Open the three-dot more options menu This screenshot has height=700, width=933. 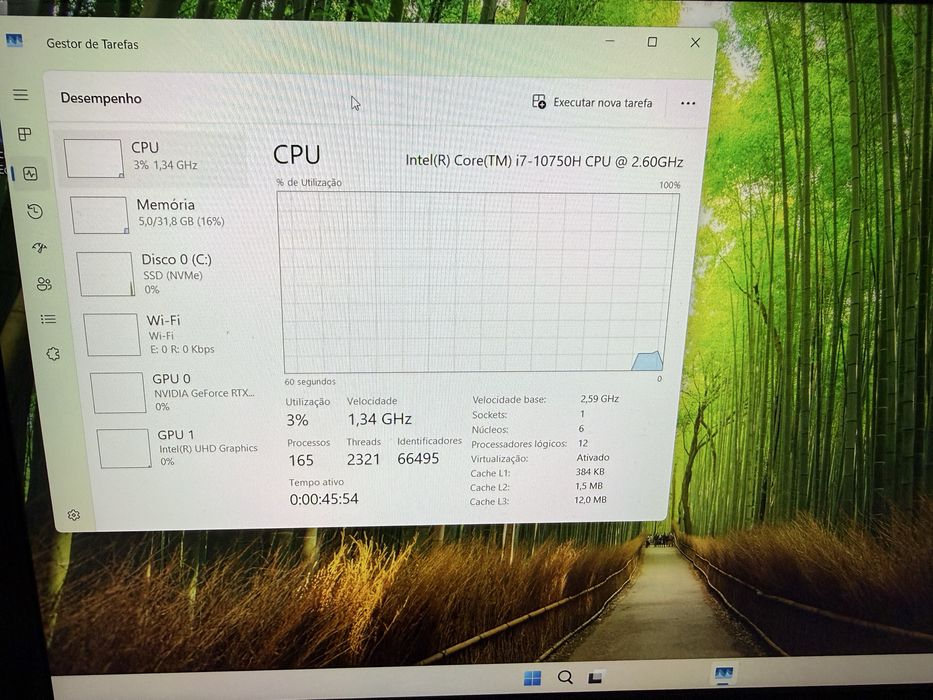coord(688,103)
